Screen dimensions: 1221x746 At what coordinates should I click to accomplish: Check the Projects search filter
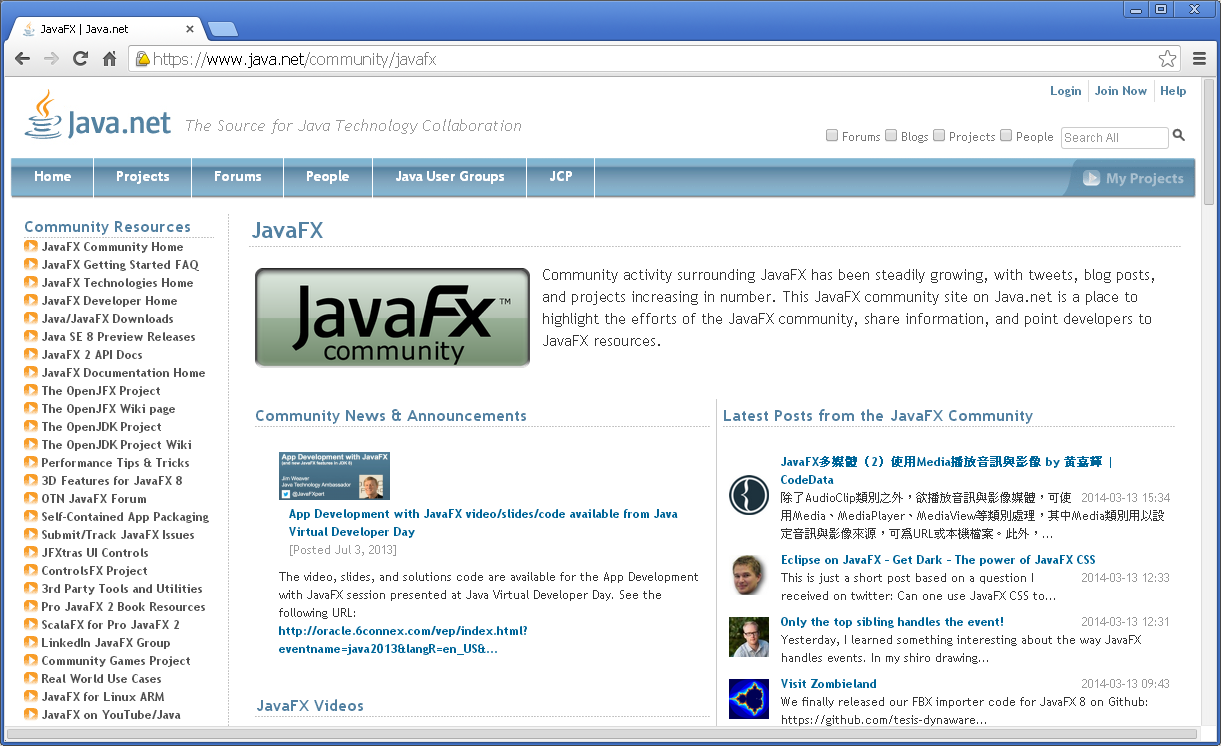[x=939, y=136]
